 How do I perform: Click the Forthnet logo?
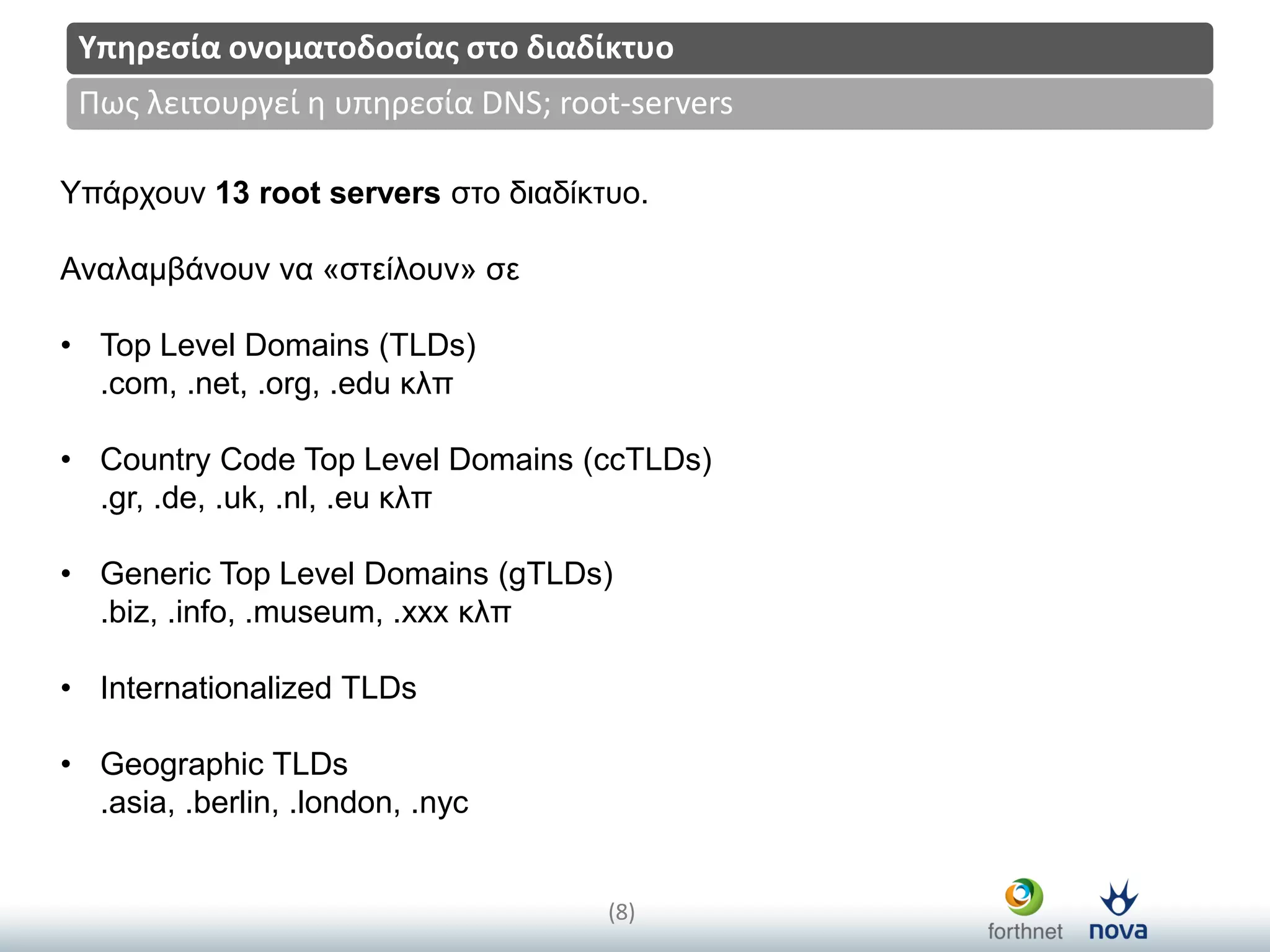point(1024,909)
